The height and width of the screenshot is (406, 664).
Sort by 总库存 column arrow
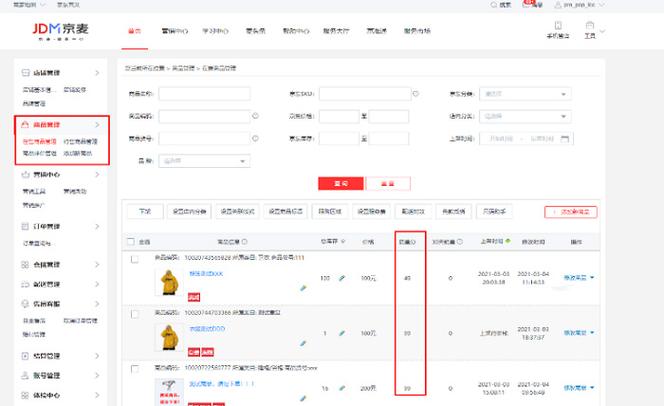coord(343,241)
